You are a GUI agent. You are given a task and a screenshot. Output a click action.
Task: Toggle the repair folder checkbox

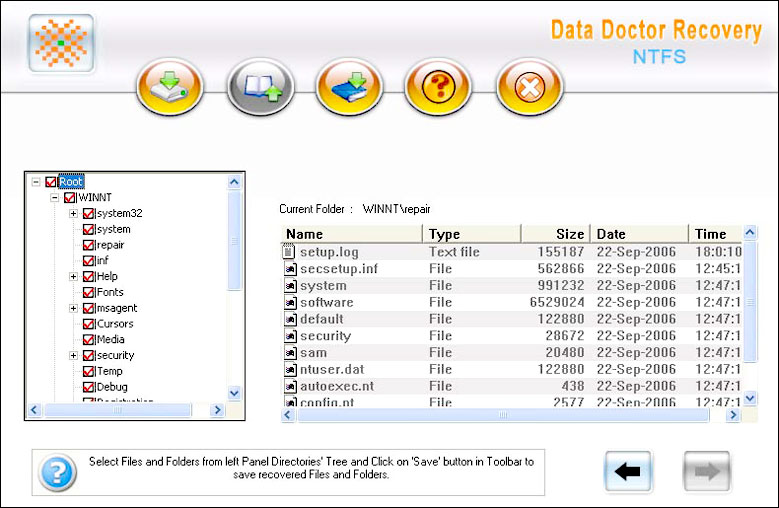(88, 245)
